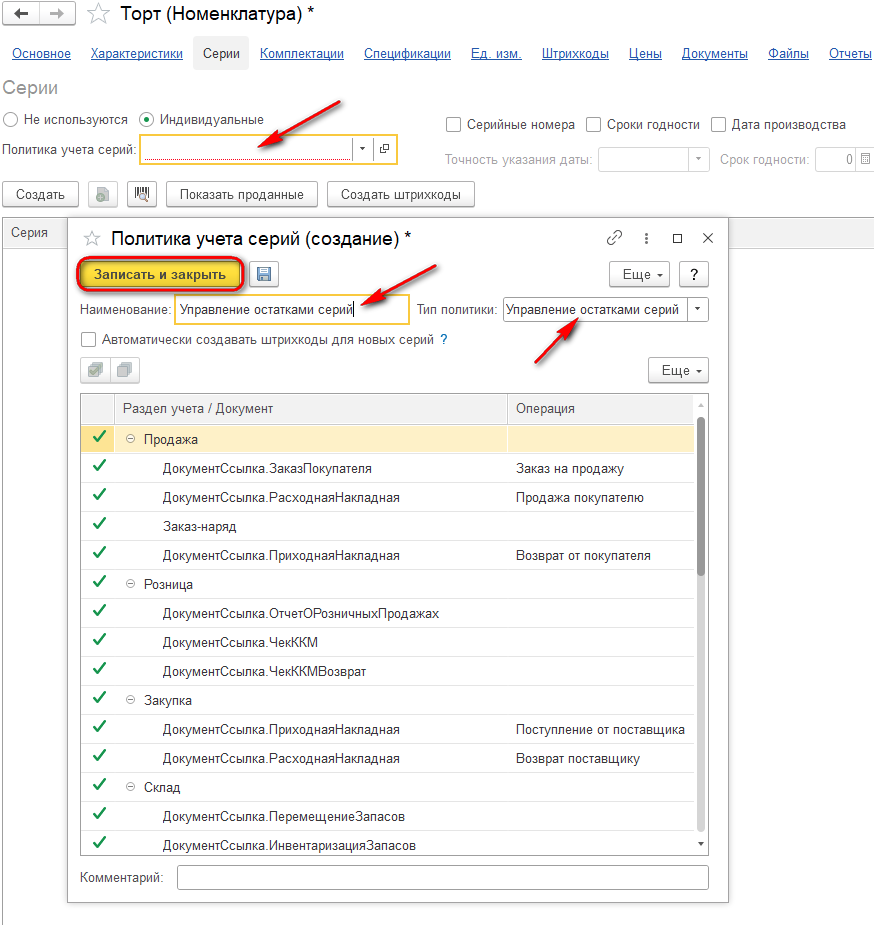Switch to the Характеристики tab
874x925 pixels.
pyautogui.click(x=137, y=54)
